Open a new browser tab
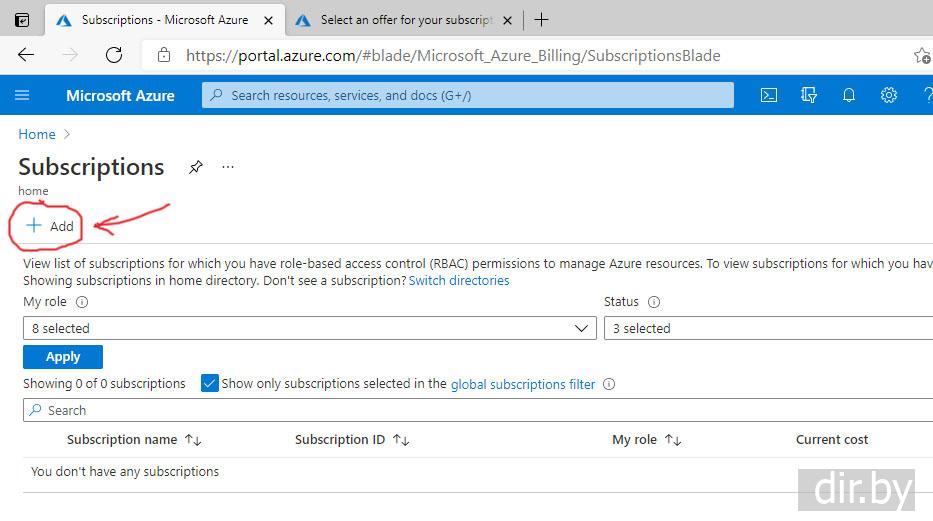This screenshot has width=933, height=521. 541,20
